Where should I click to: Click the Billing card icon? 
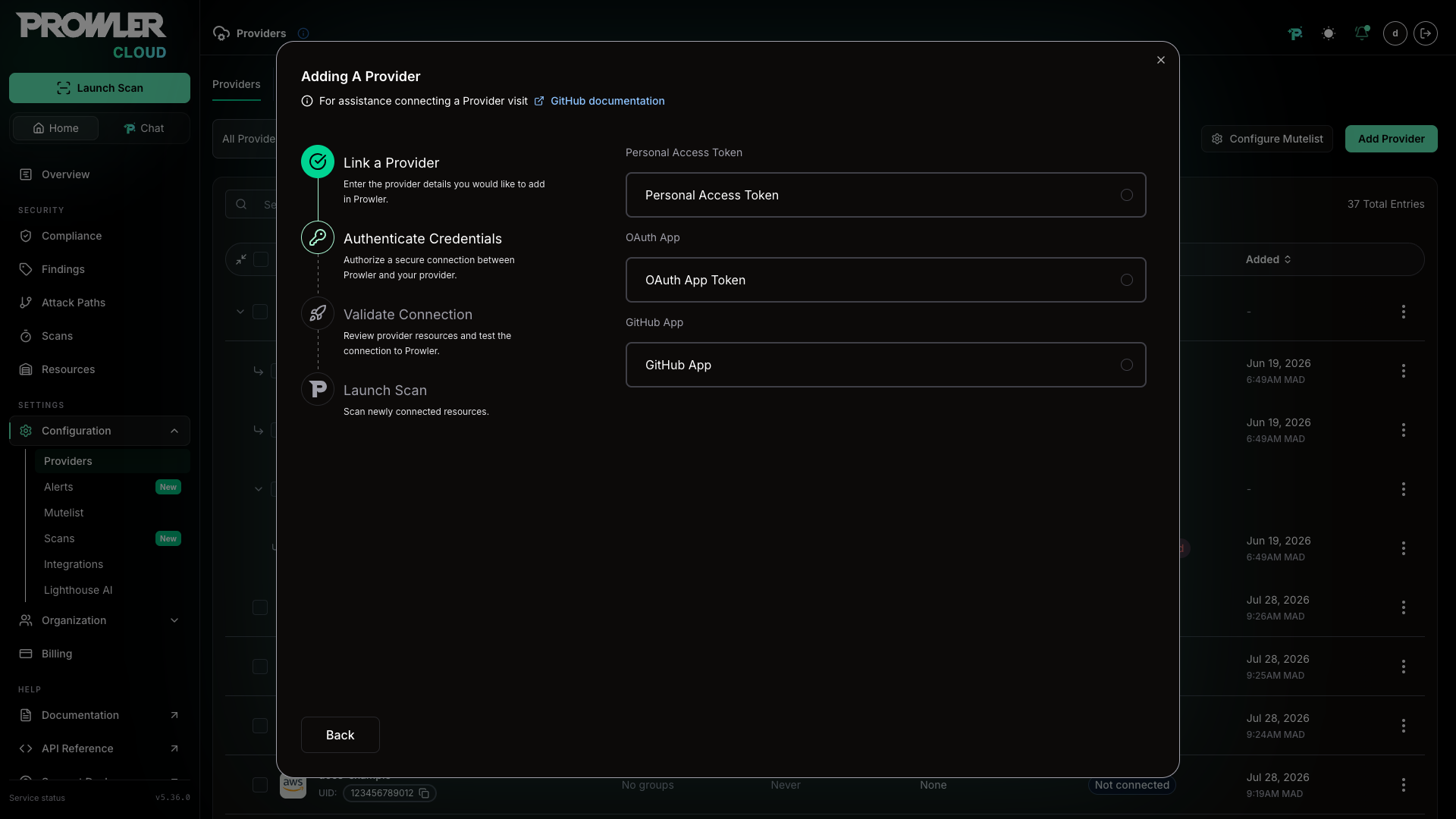coord(26,654)
